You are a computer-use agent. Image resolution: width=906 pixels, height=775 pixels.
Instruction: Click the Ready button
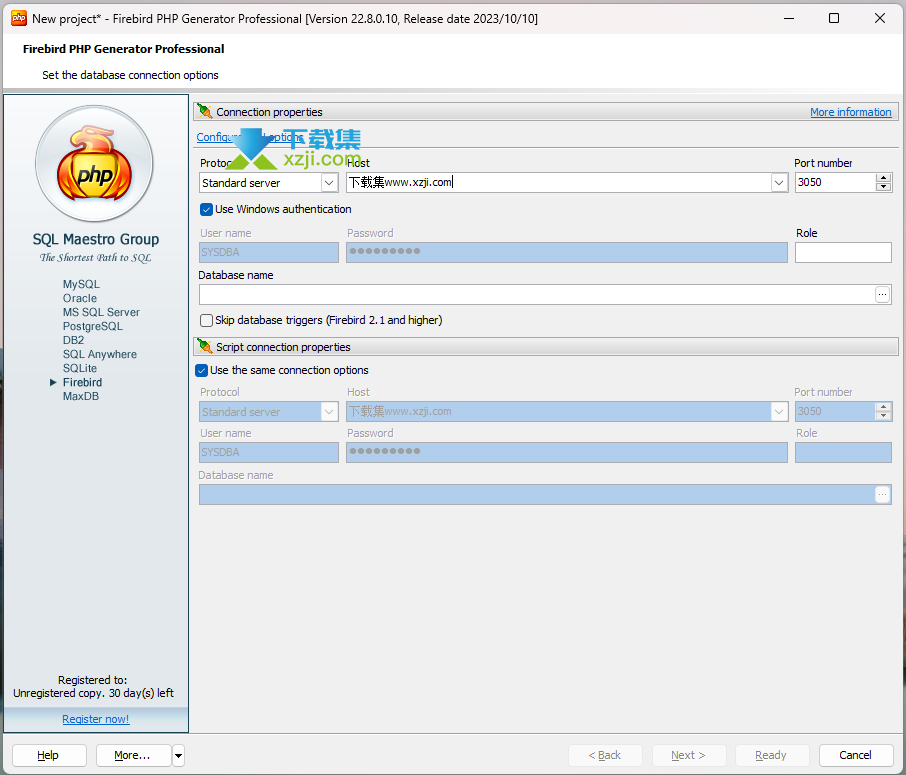(x=772, y=755)
